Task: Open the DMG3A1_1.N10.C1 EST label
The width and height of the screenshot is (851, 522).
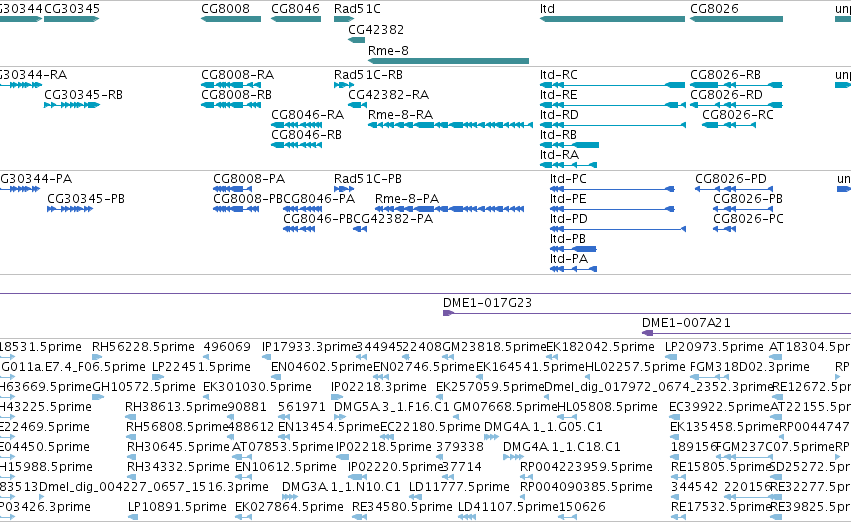Action: click(341, 487)
